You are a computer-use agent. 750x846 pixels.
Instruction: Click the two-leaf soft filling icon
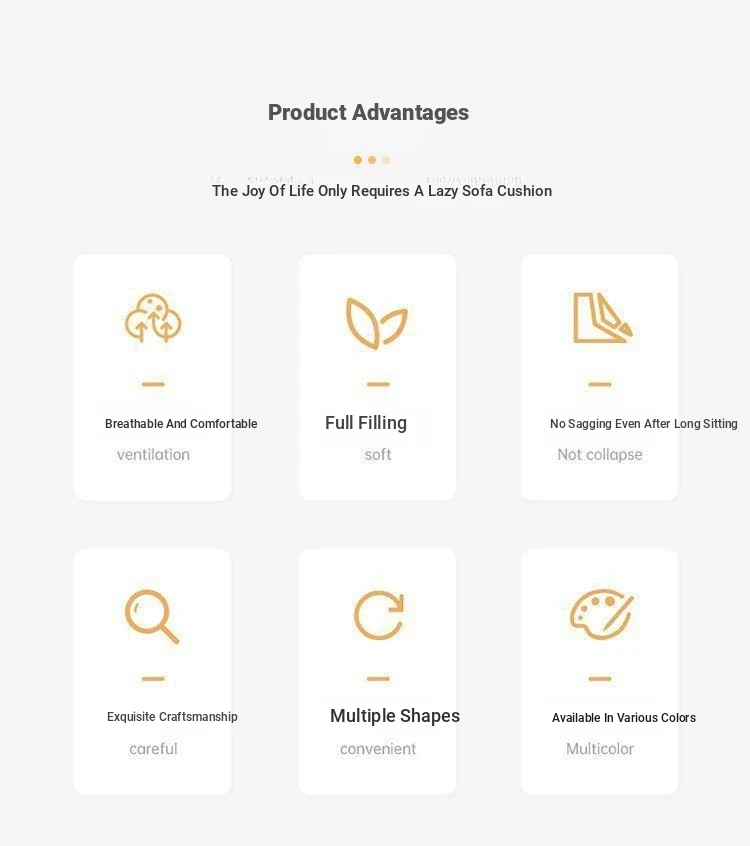(x=377, y=323)
